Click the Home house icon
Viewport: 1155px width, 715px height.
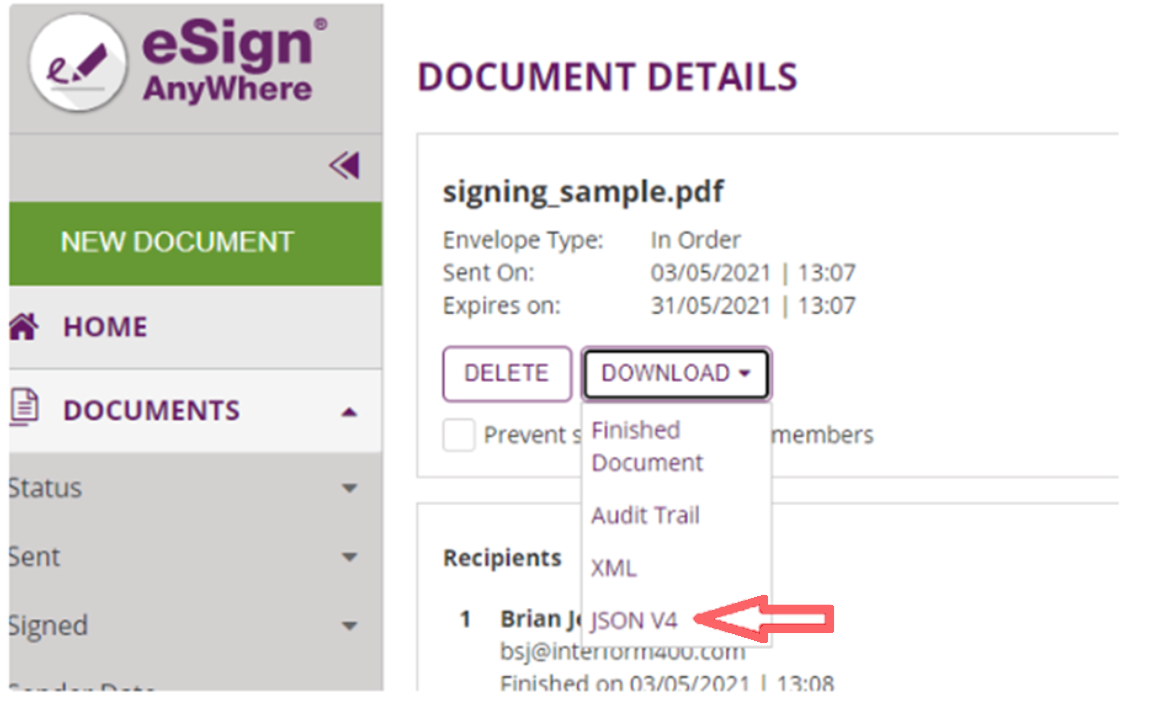[x=24, y=326]
